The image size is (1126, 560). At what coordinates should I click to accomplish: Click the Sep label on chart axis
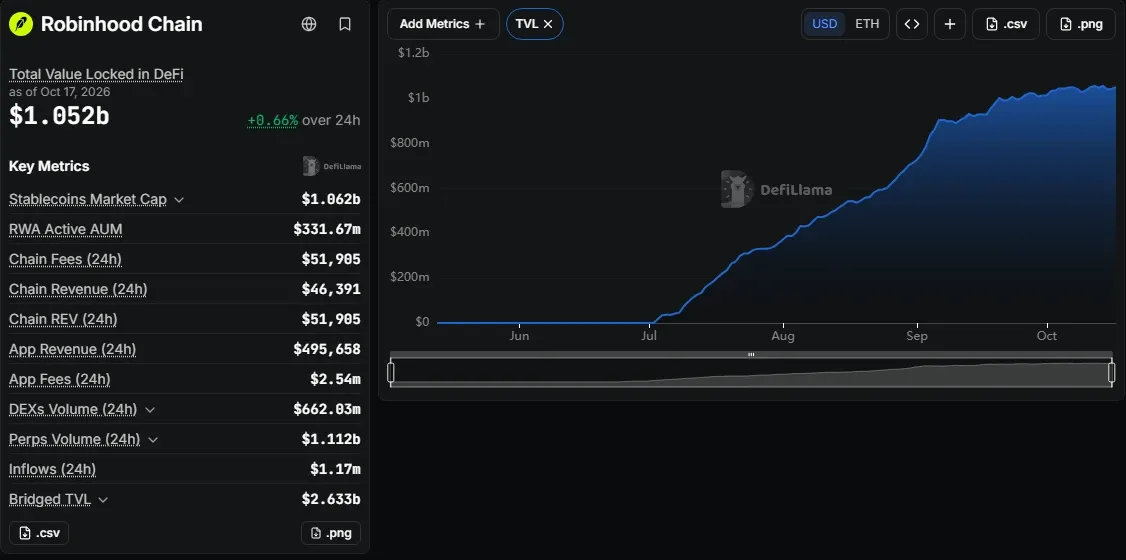(916, 335)
